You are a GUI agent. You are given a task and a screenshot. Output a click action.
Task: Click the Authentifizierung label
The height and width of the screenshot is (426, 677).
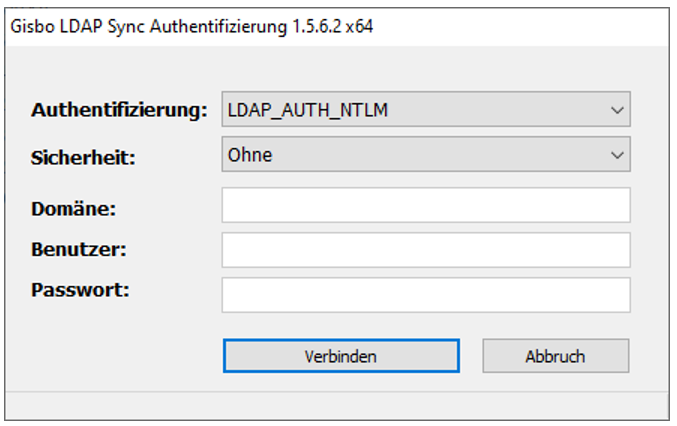(119, 110)
